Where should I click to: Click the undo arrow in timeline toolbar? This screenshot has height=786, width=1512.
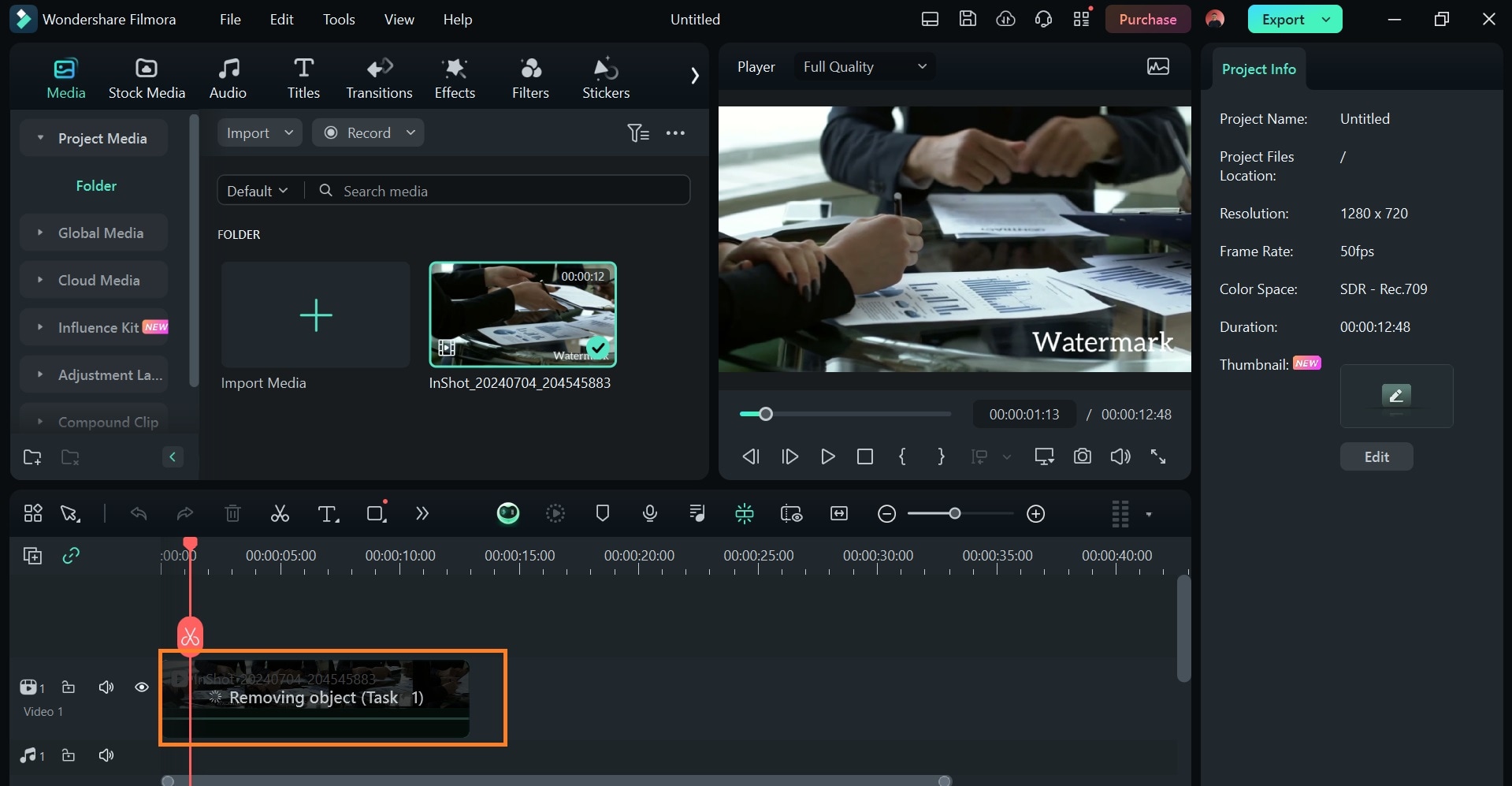139,514
